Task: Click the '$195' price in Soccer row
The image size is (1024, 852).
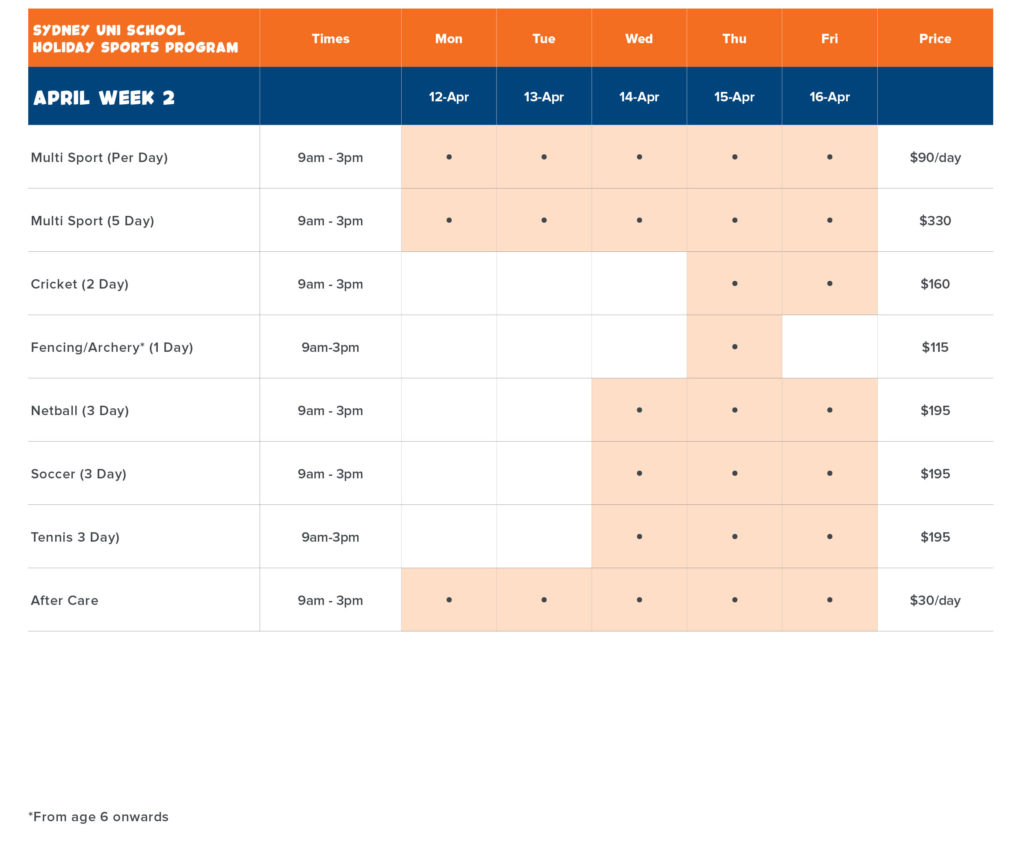Action: (935, 474)
